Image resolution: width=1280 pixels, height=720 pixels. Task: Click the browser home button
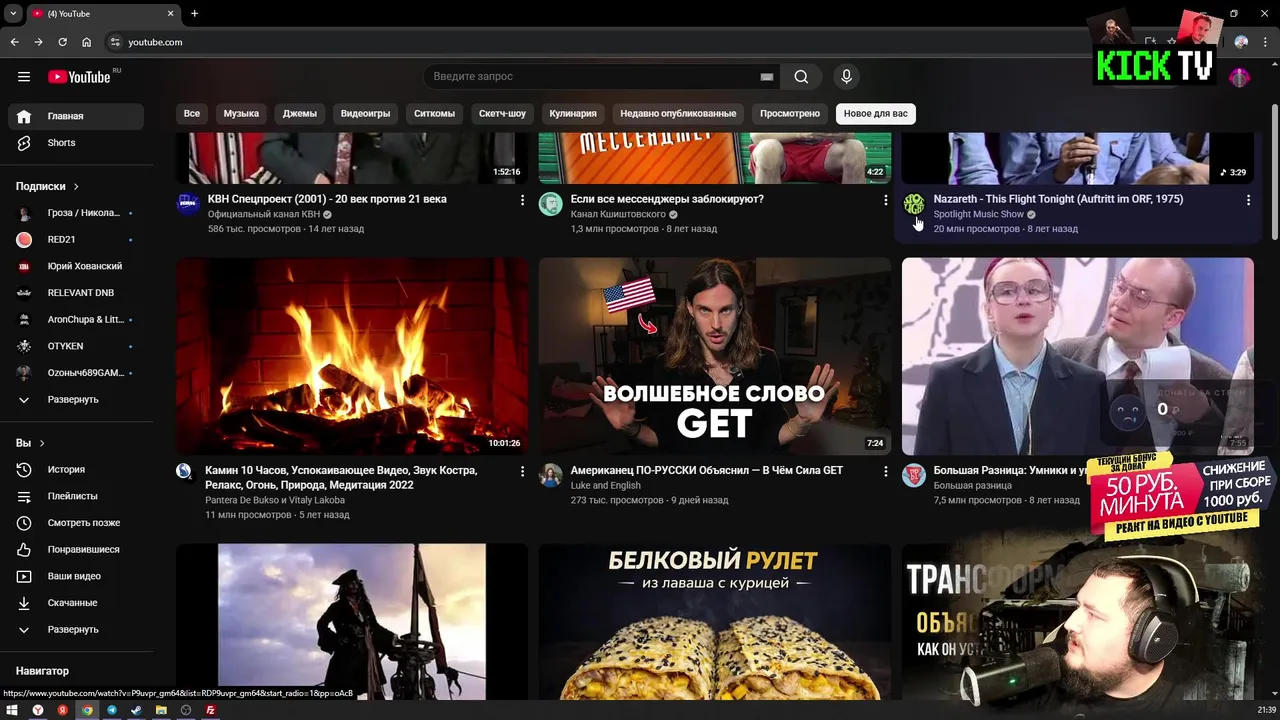coord(86,42)
